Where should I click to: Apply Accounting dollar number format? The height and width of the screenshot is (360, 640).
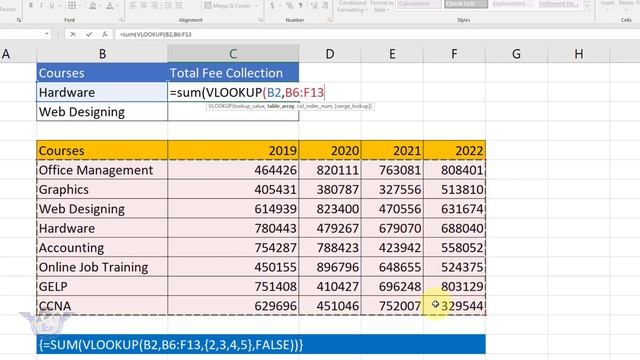(272, 5)
